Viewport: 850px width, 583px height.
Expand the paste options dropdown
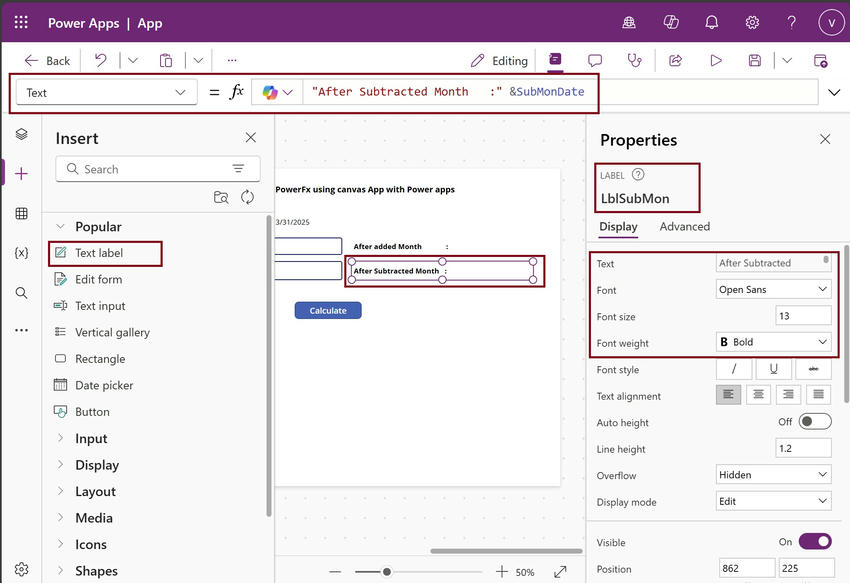click(x=198, y=60)
